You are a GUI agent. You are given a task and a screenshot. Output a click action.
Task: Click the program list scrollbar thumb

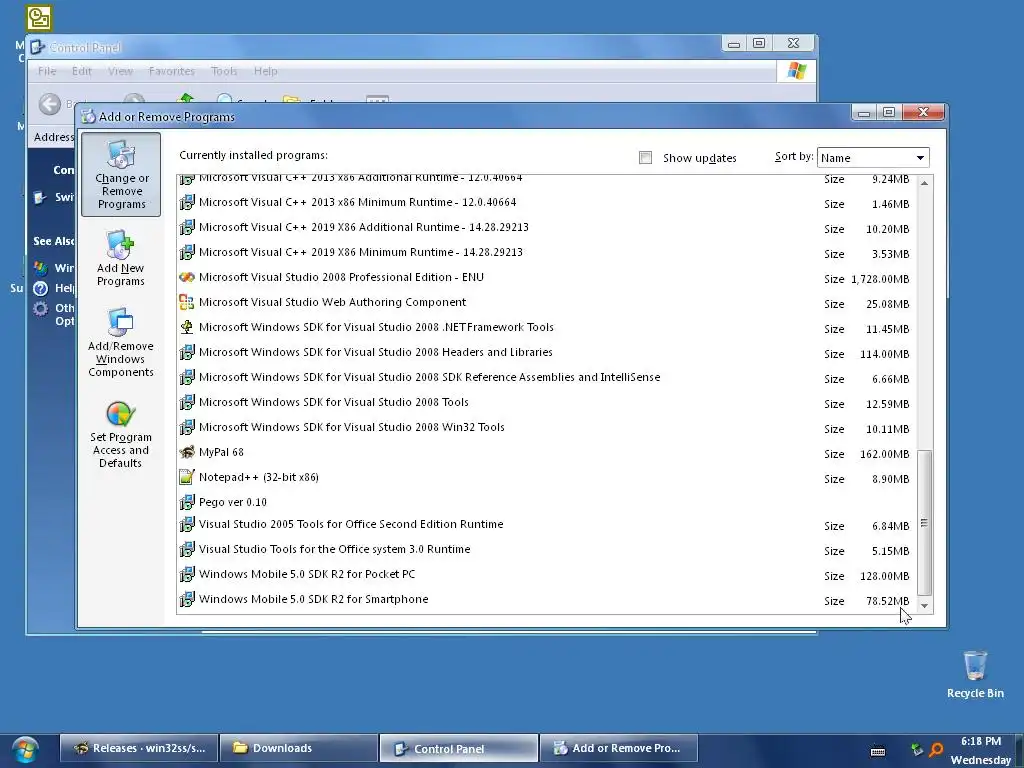tap(924, 522)
